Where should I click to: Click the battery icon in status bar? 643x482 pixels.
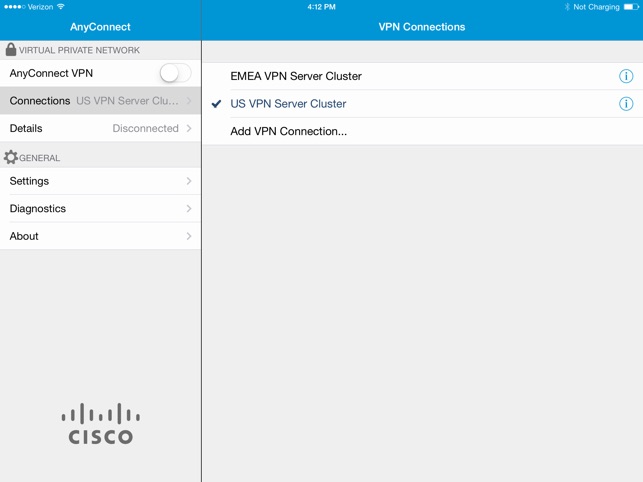(x=631, y=7)
